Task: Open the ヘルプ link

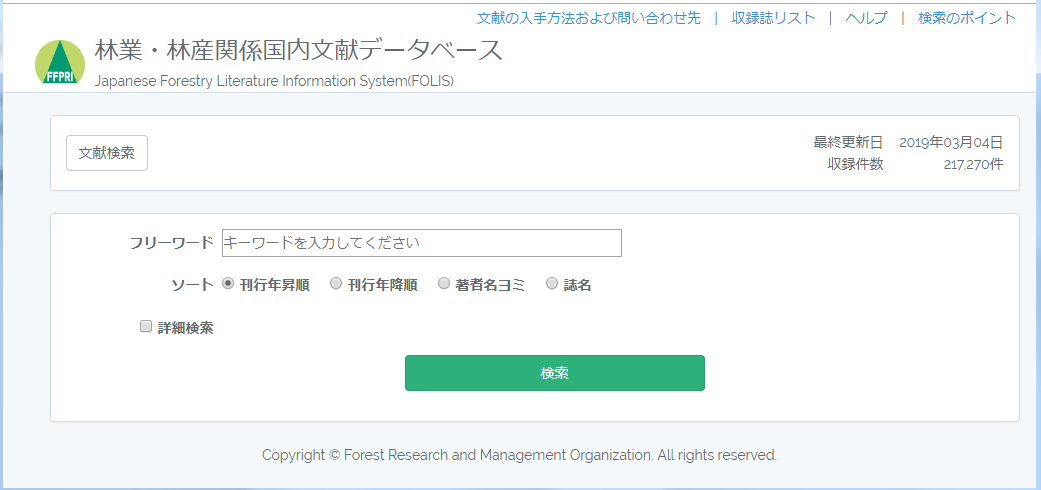Action: pyautogui.click(x=866, y=18)
